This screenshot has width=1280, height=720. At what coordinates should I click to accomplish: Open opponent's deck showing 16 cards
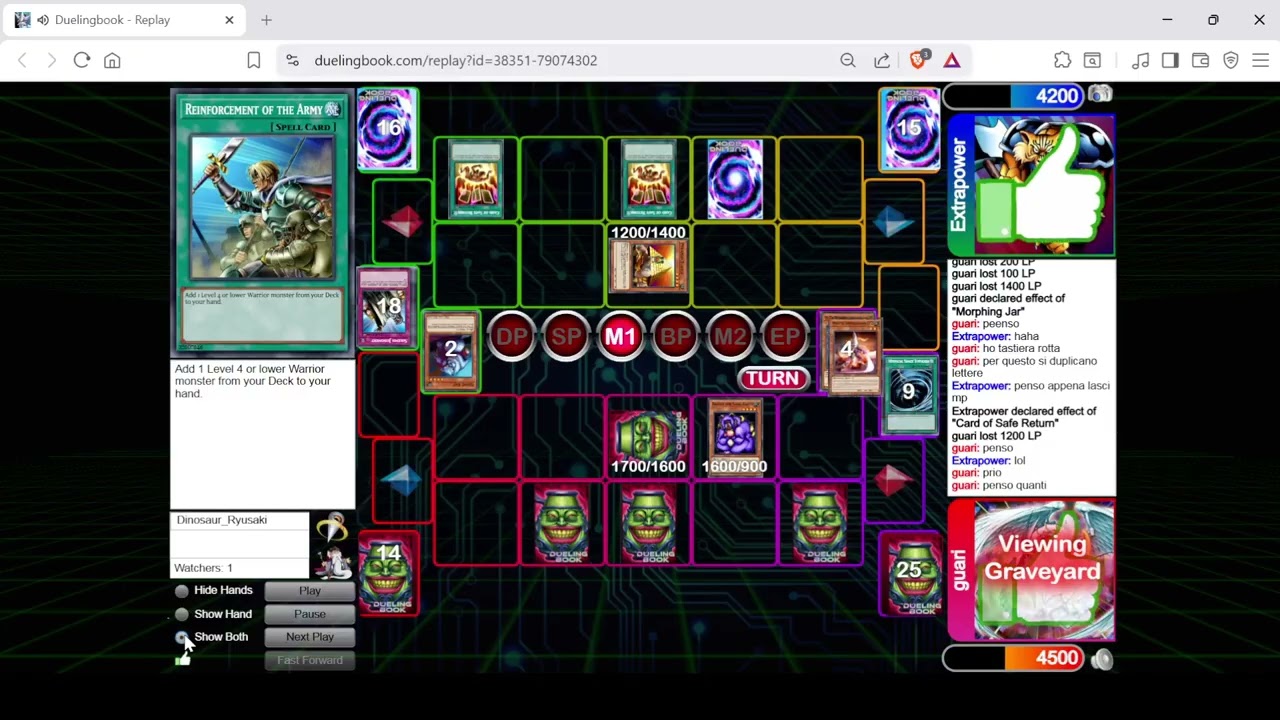coord(387,129)
